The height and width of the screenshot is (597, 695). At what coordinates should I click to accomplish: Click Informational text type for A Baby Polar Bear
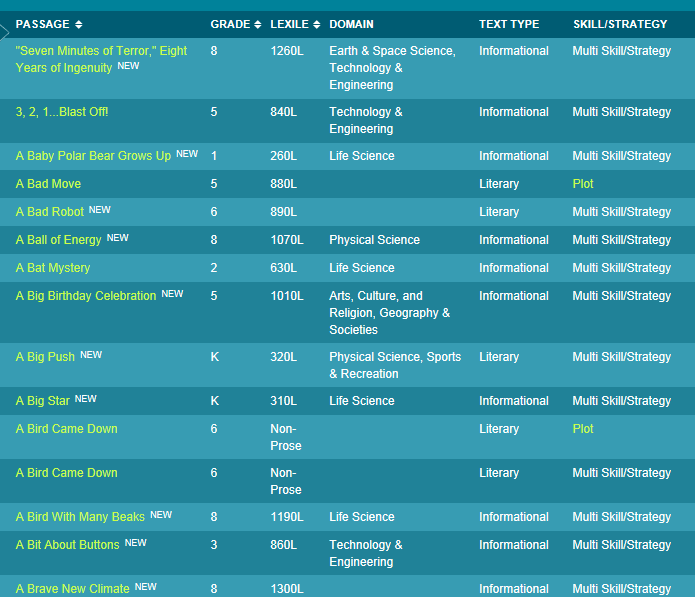(x=514, y=156)
